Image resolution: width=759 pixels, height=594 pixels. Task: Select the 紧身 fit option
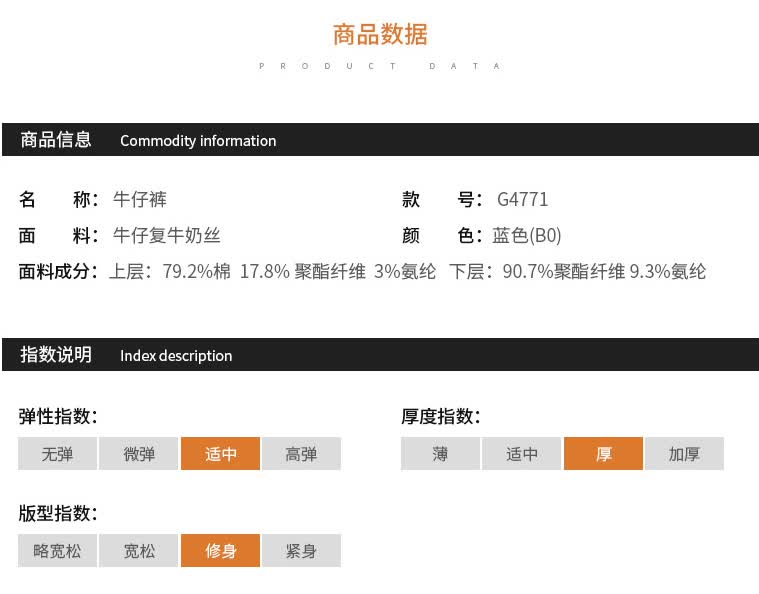[302, 550]
